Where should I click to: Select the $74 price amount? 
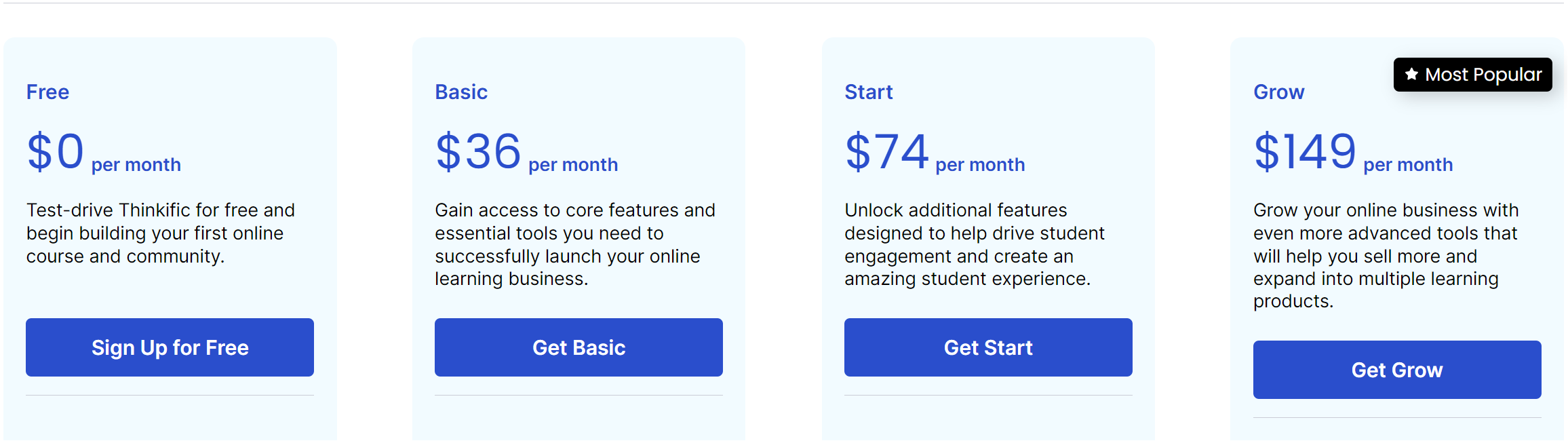tap(886, 151)
